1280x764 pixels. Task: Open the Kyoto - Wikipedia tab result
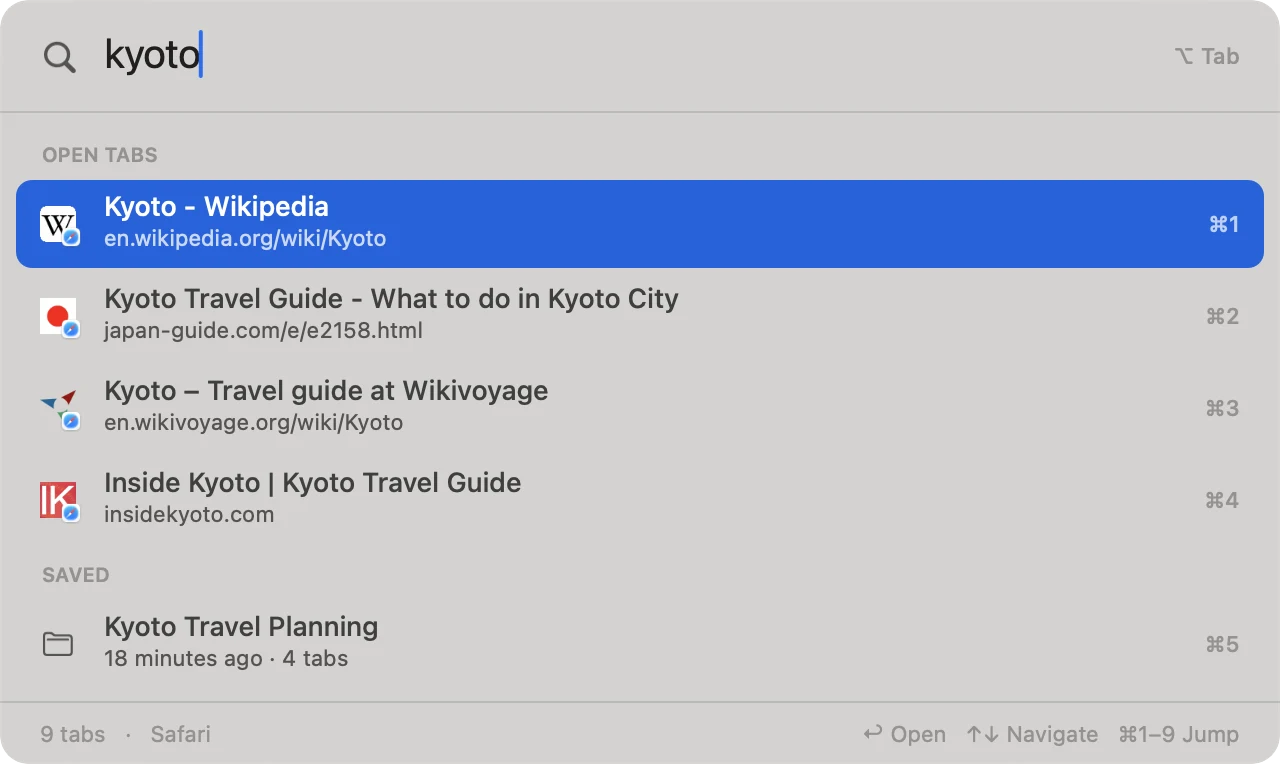[x=640, y=224]
